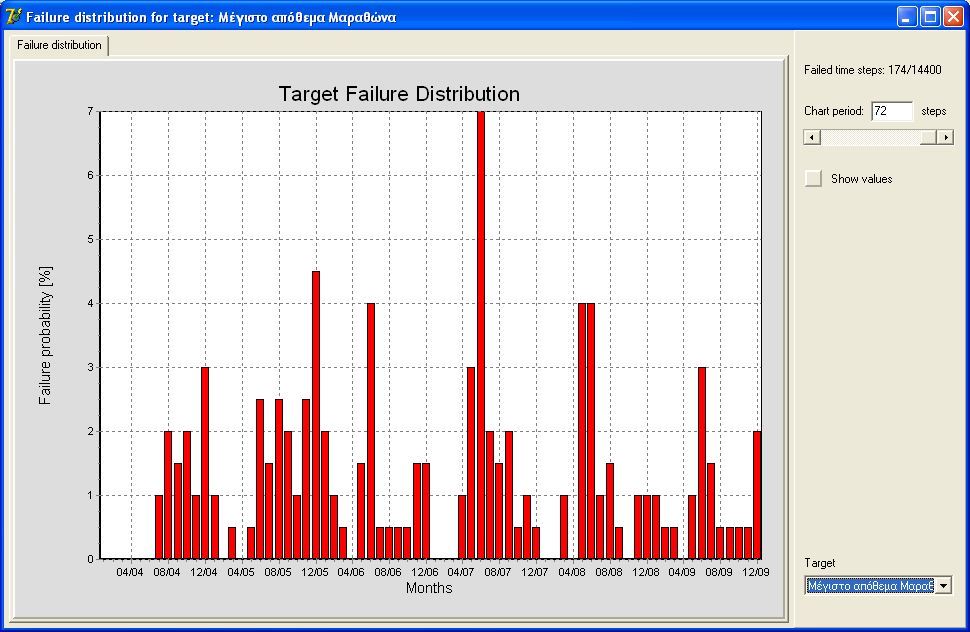Click the y-axis value '4'

click(90, 303)
